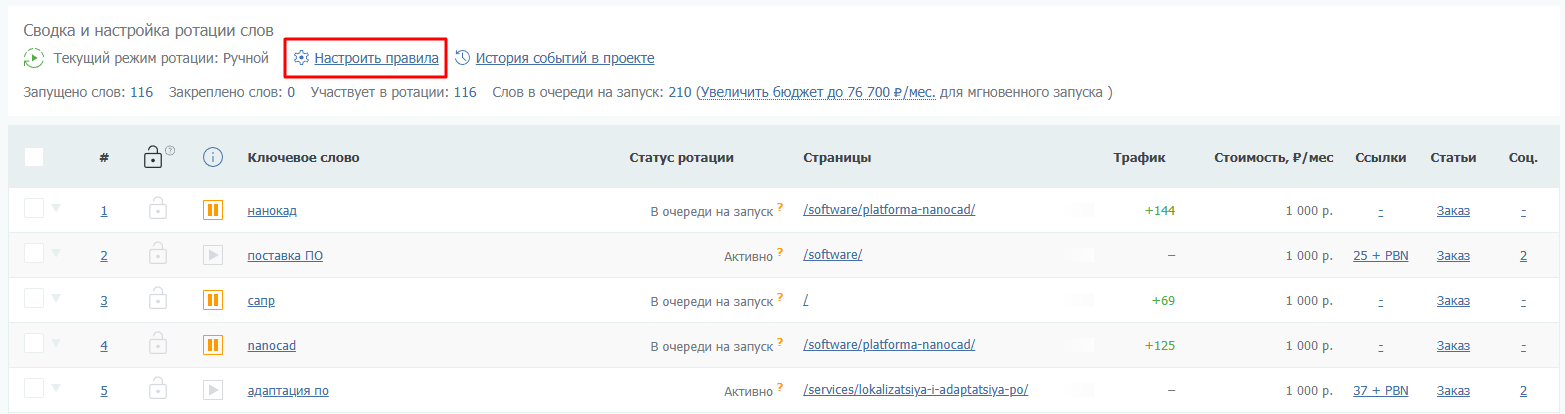This screenshot has width=1565, height=414.
Task: Select the checkbox in row 4 nanocad
Action: pos(34,344)
